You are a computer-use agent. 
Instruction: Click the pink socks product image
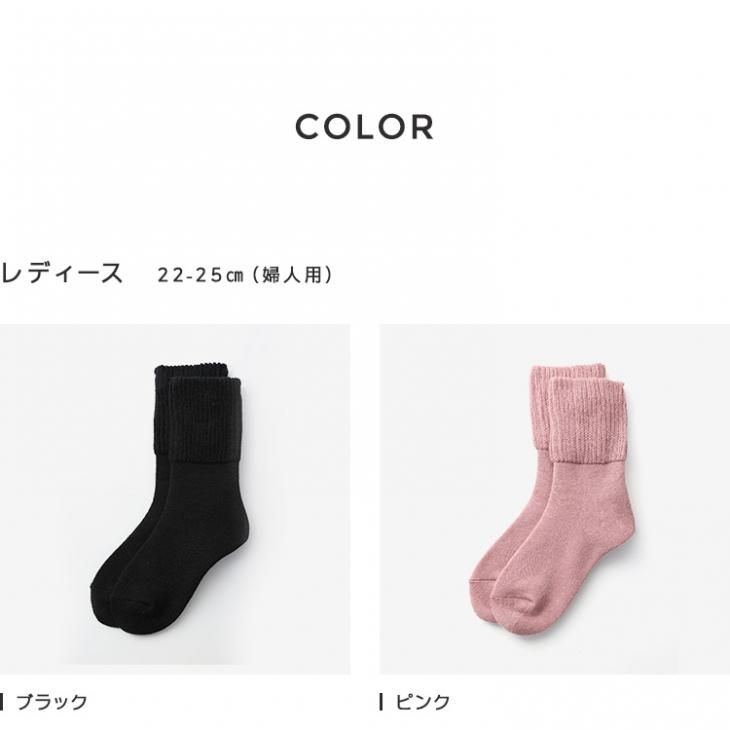point(555,499)
